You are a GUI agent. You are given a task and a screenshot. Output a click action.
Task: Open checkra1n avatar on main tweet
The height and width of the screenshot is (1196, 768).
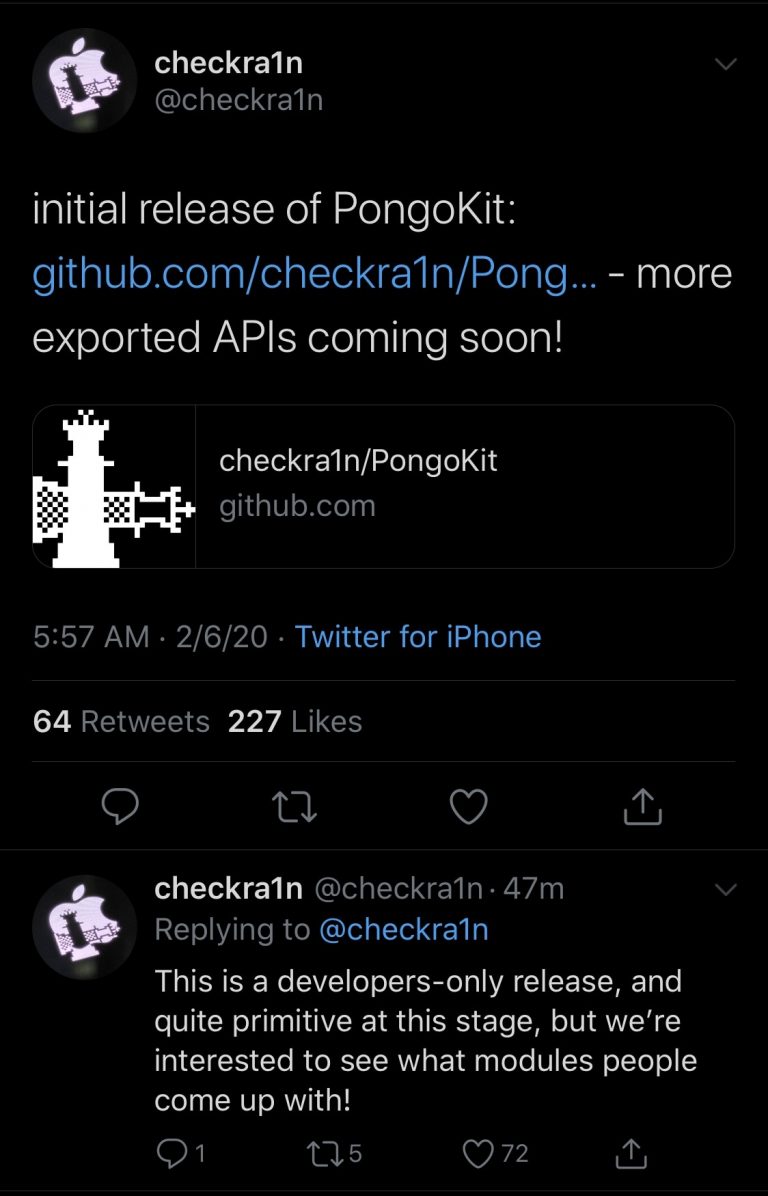click(x=83, y=82)
